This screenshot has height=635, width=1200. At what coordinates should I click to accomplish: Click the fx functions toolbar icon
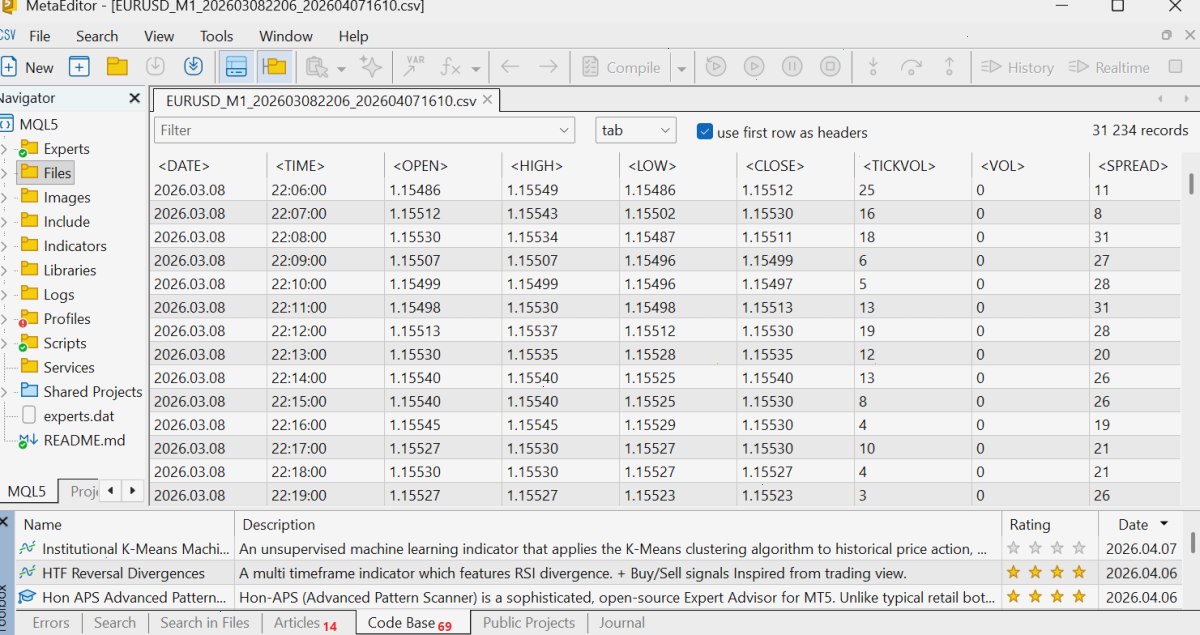coord(451,67)
